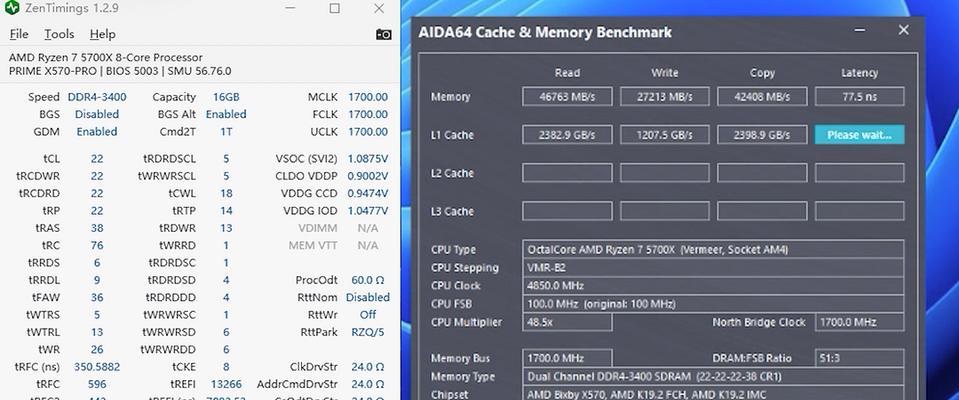Image resolution: width=959 pixels, height=400 pixels.
Task: Open the Help menu
Action: (103, 34)
